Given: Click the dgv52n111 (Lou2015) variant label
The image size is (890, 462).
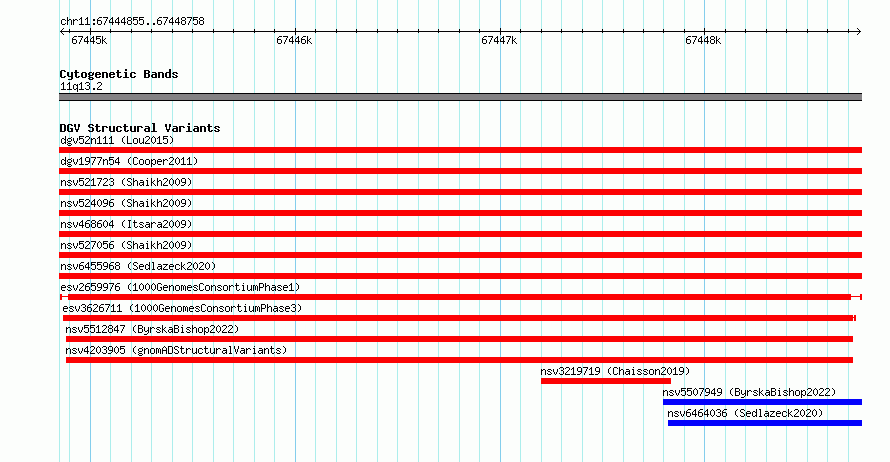Looking at the screenshot, I should [x=117, y=140].
